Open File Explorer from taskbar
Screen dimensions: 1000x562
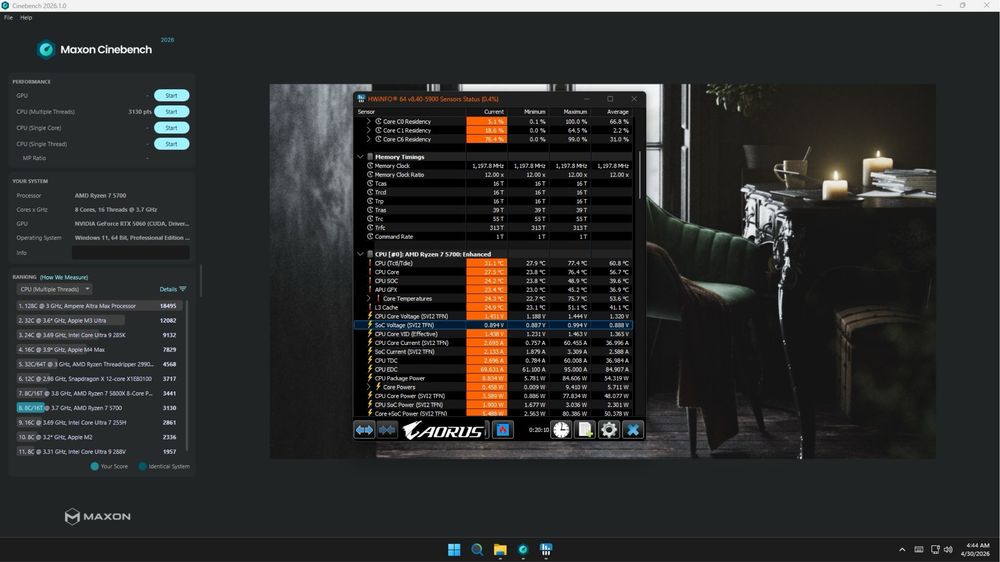[x=500, y=550]
